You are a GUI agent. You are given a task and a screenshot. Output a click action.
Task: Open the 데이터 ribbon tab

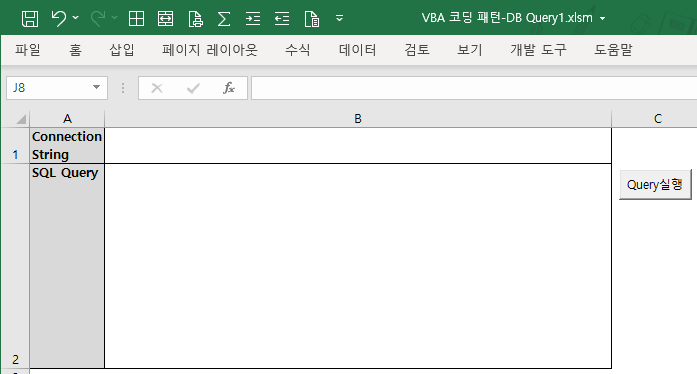point(357,50)
